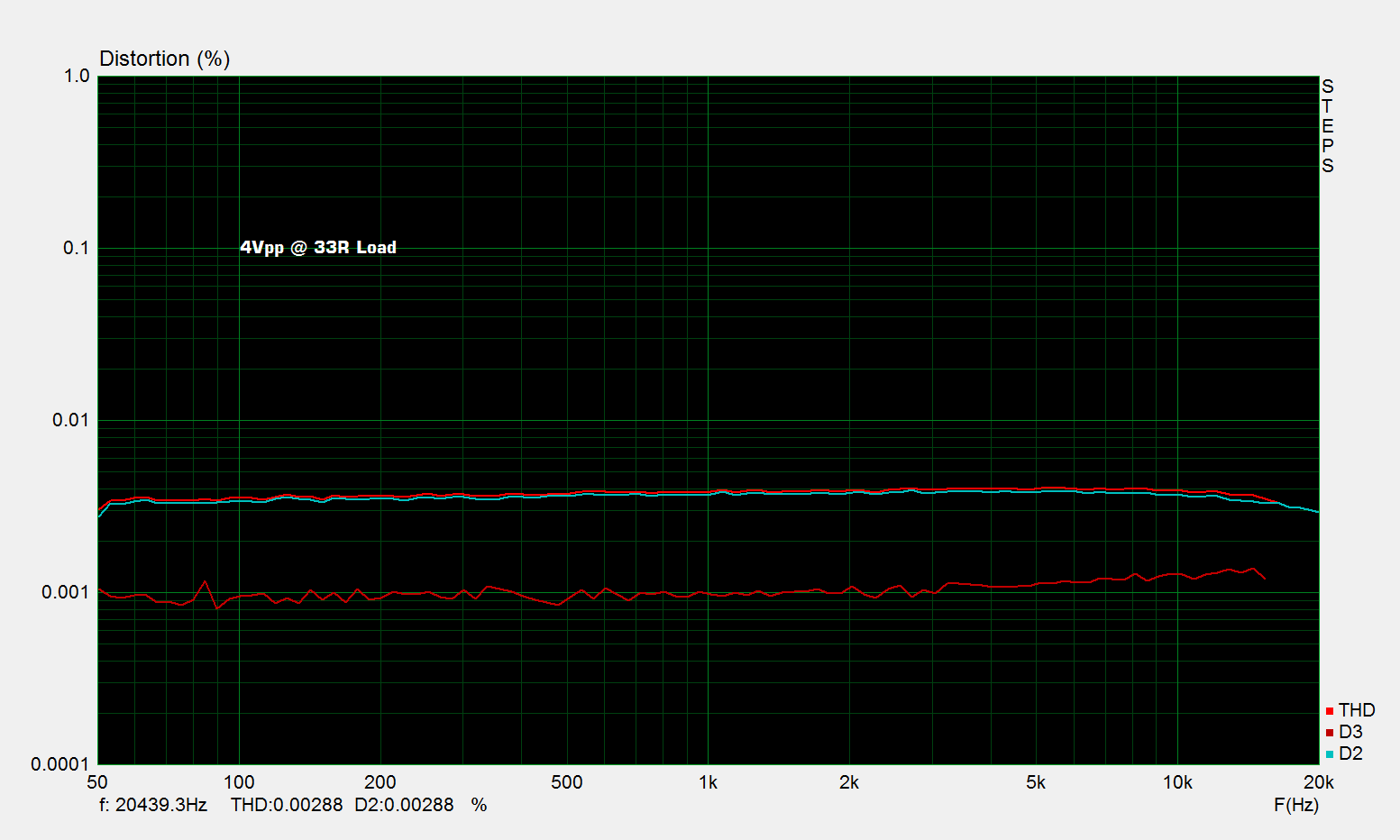The image size is (1400, 840).
Task: Click the D3 legend dark red swatch
Action: click(1330, 733)
